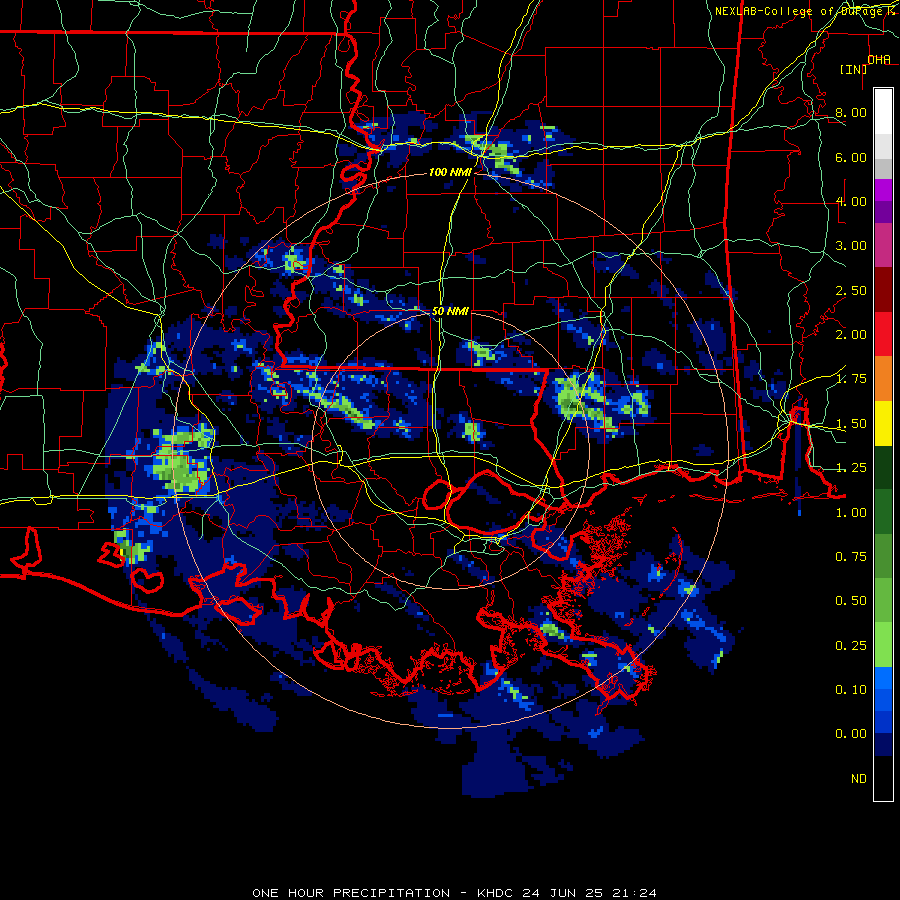Viewport: 900px width, 900px height.
Task: Click the 0.00 legend value
Action: click(x=851, y=734)
